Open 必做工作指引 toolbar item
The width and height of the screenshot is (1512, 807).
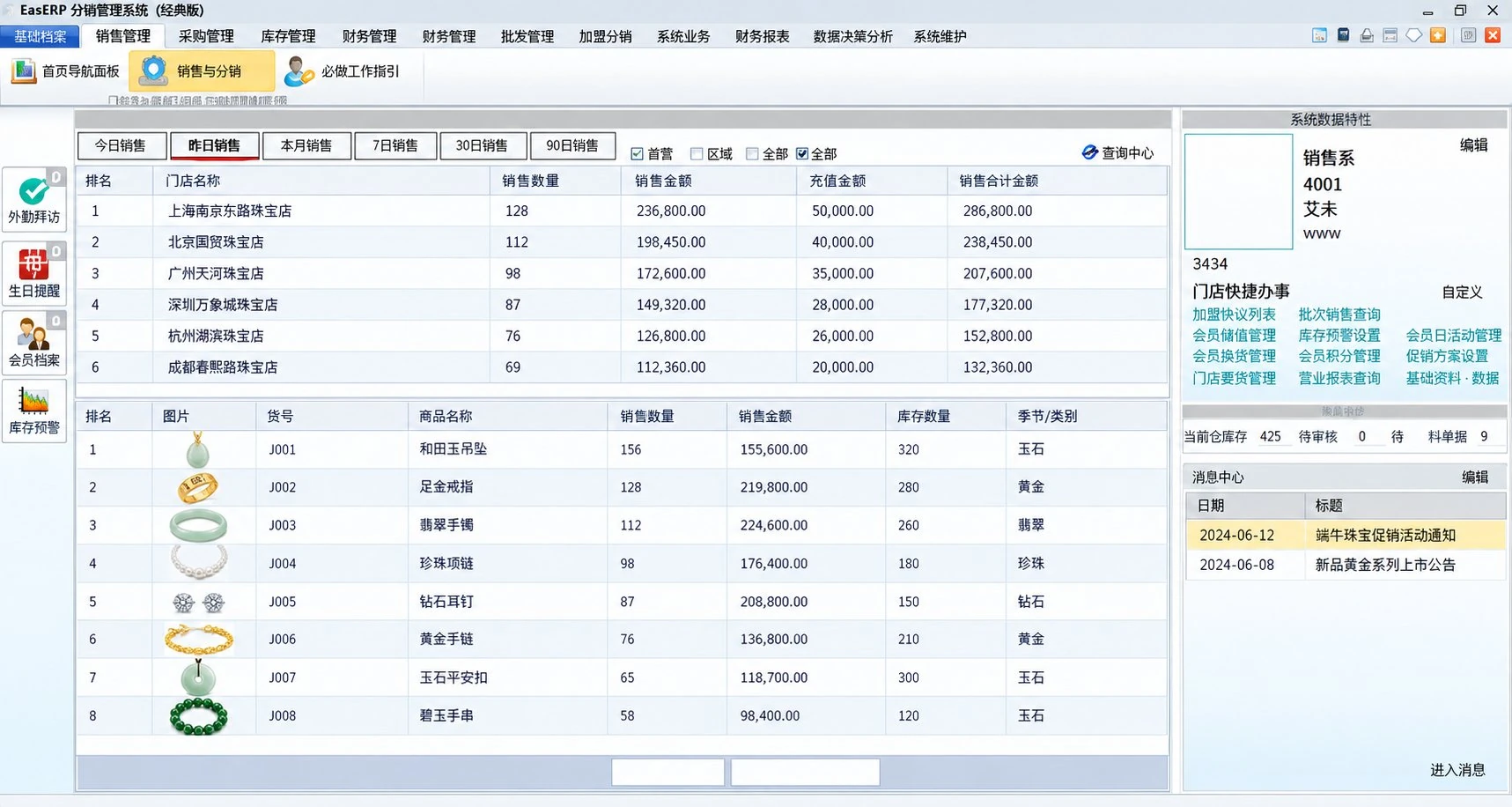343,70
